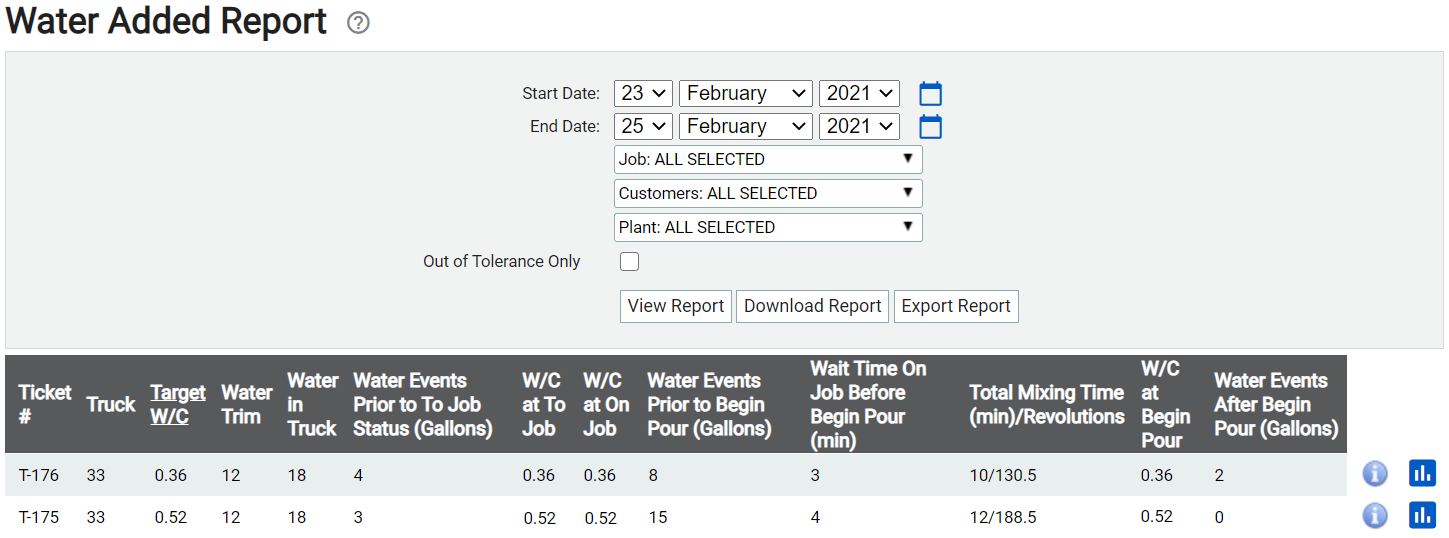1449x538 pixels.
Task: Click the Export Report button
Action: pos(956,306)
